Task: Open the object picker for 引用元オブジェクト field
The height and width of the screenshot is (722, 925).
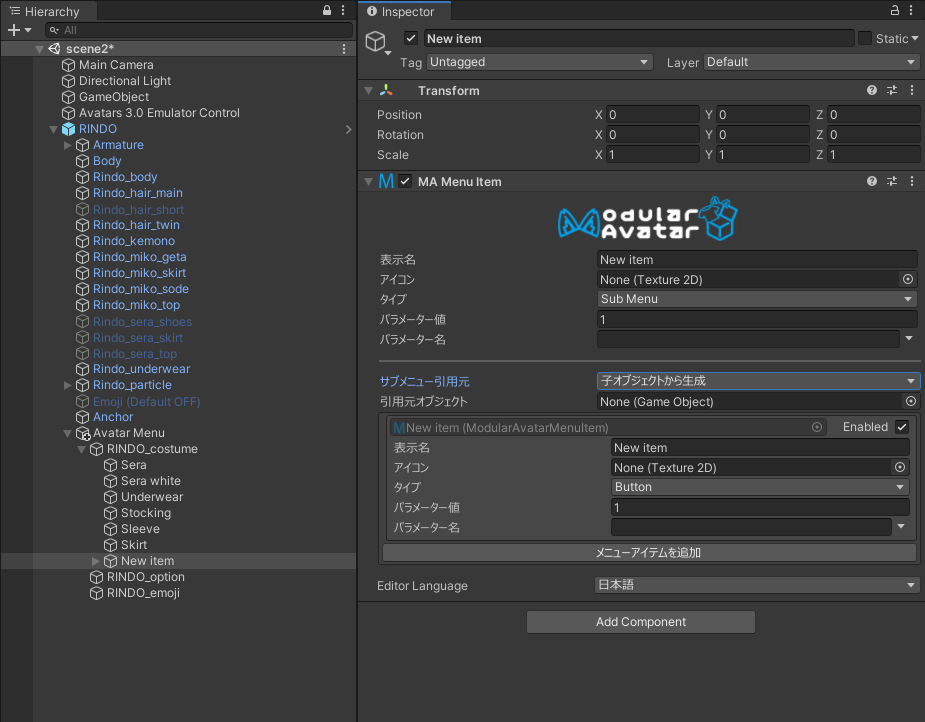Action: point(911,401)
